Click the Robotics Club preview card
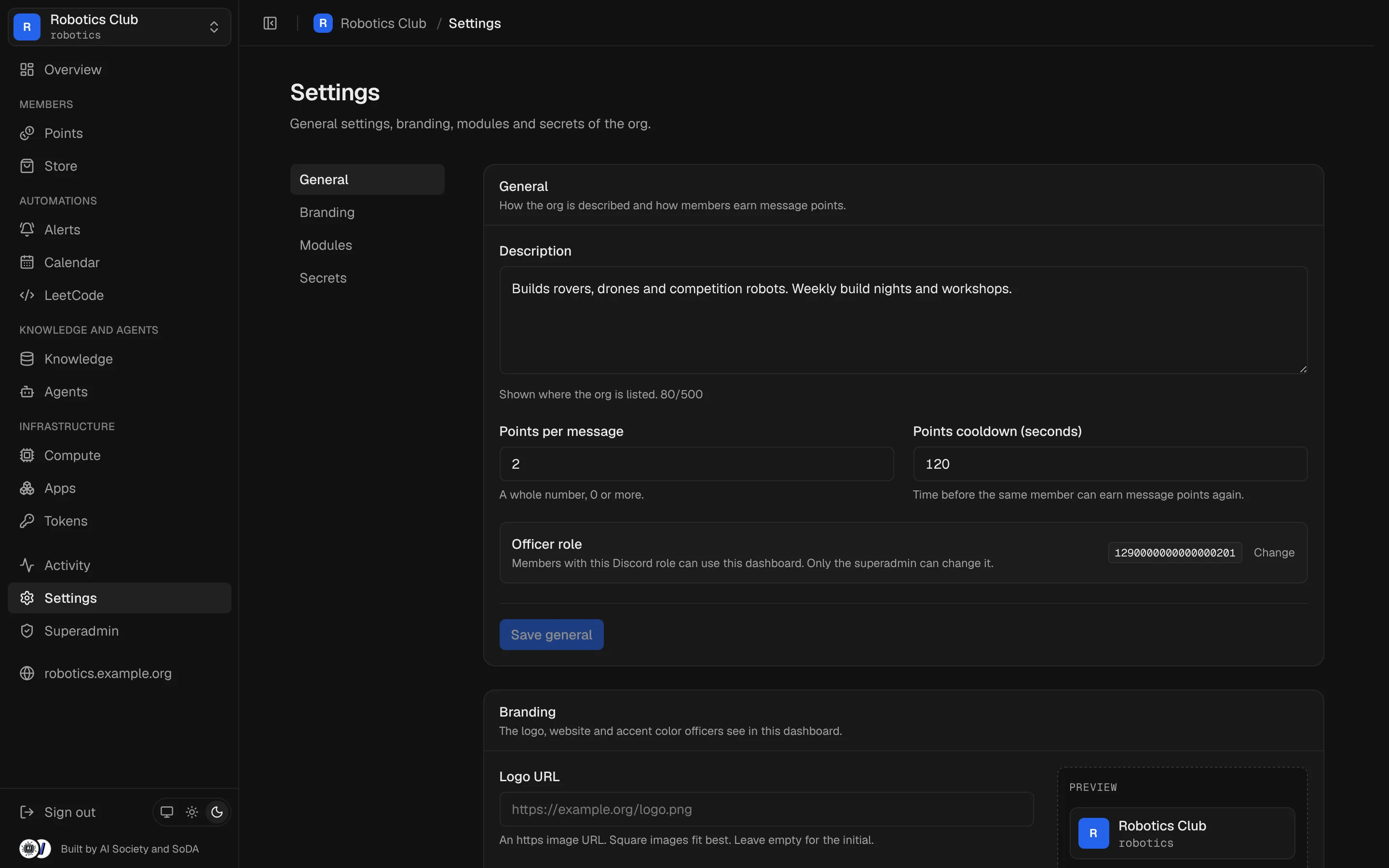This screenshot has width=1389, height=868. coord(1182,833)
